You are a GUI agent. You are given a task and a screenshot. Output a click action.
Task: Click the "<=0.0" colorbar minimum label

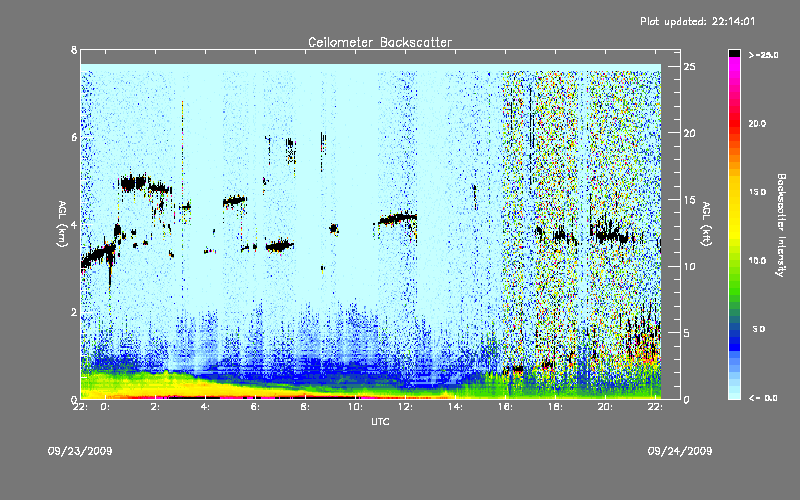(x=763, y=398)
